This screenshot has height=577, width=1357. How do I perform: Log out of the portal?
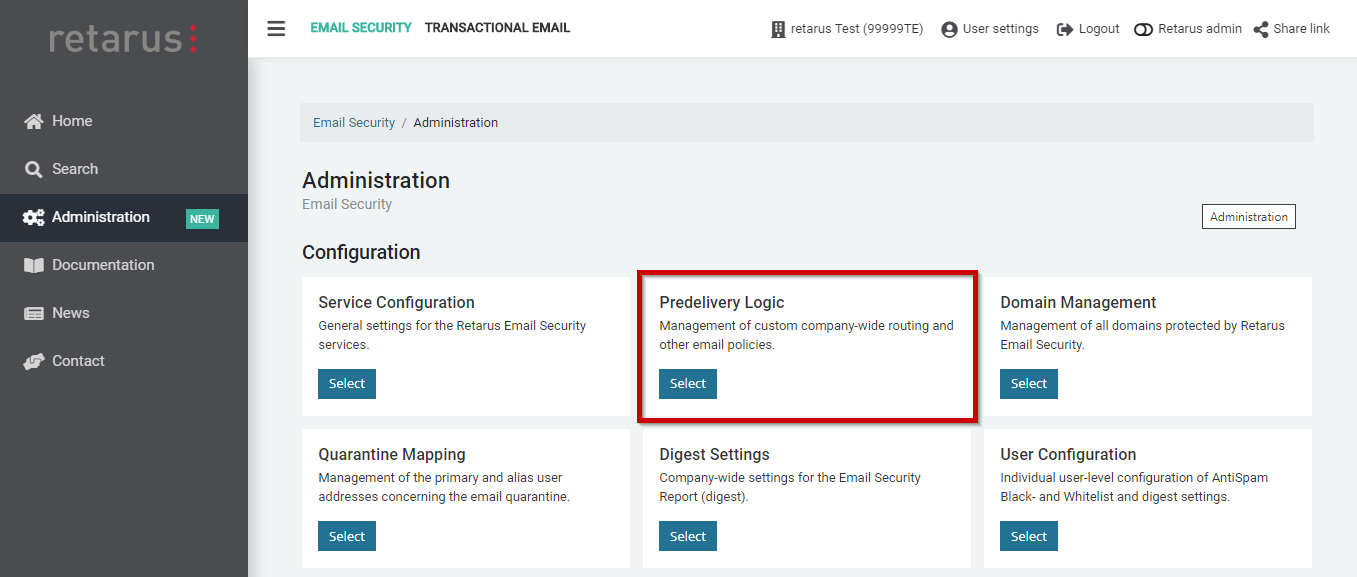pos(1088,29)
